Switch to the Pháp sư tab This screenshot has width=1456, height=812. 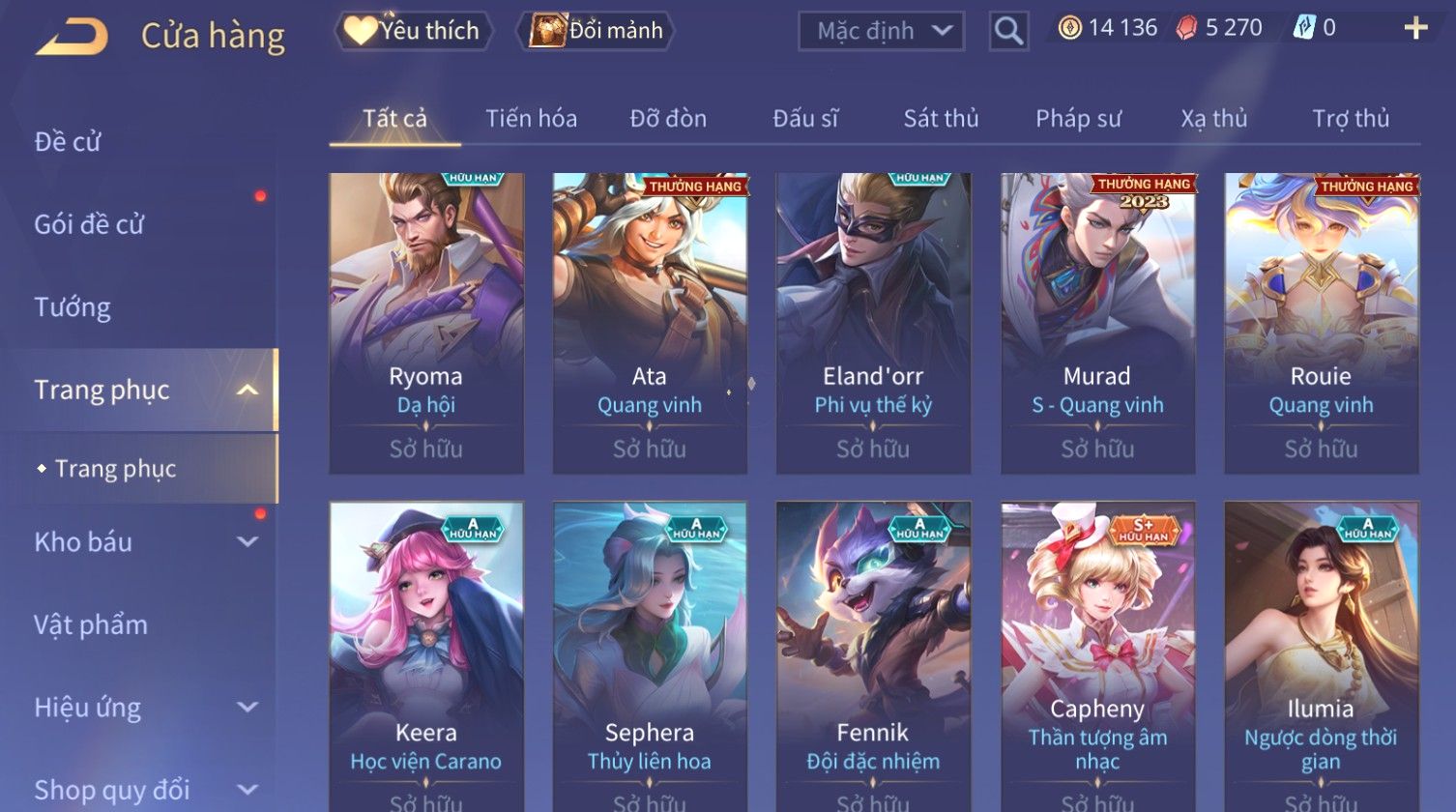1078,119
